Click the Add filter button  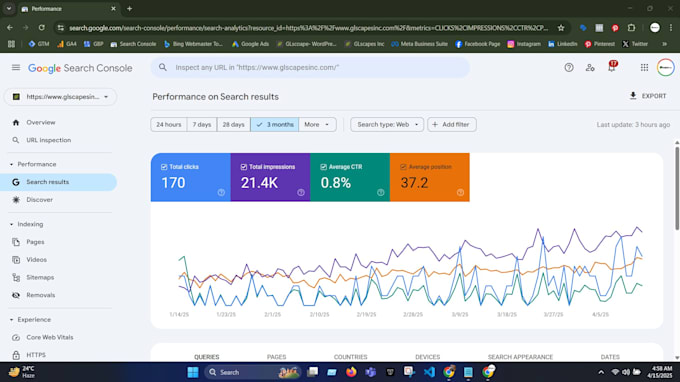451,124
